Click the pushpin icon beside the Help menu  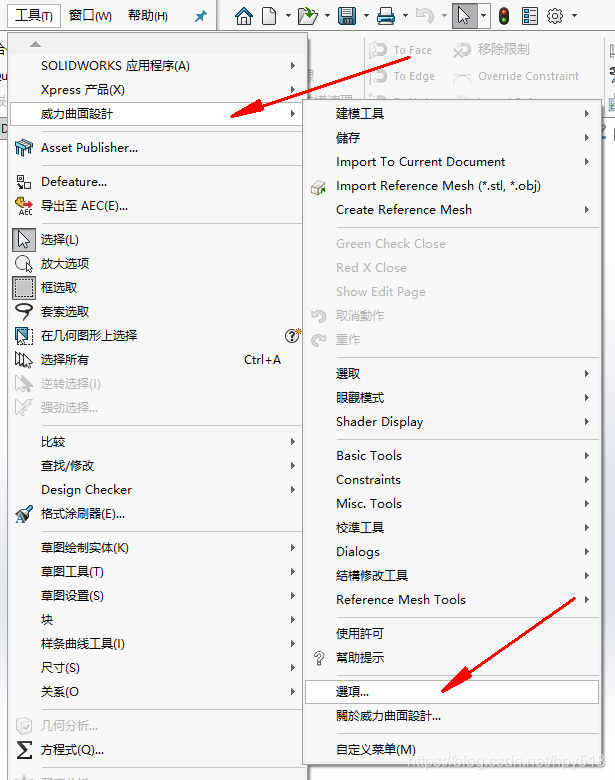coord(201,16)
